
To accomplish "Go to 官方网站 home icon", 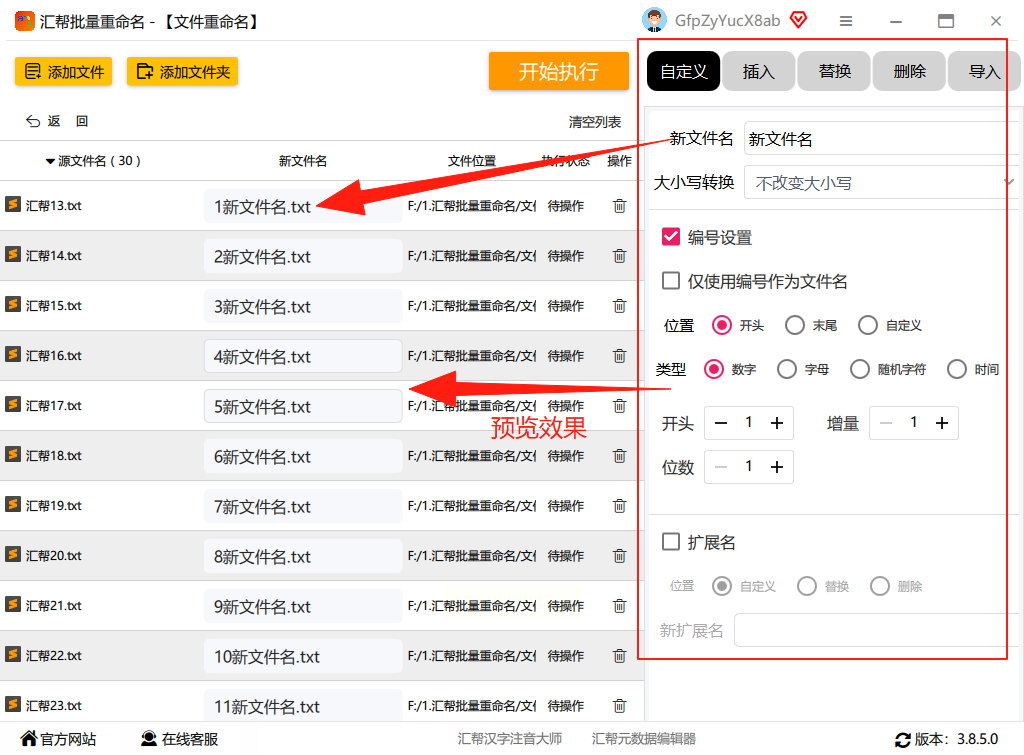I will click(x=29, y=738).
